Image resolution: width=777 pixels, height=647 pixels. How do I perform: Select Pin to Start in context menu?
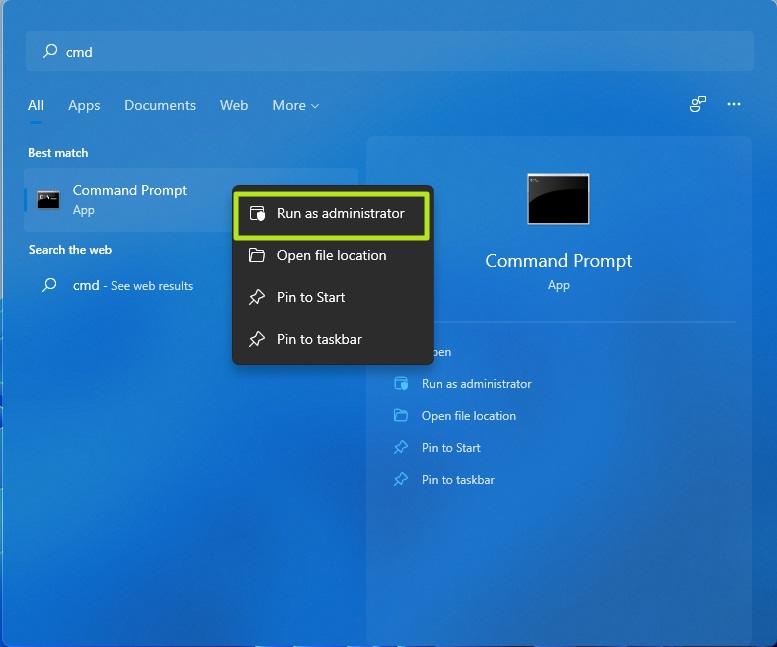[x=311, y=298]
